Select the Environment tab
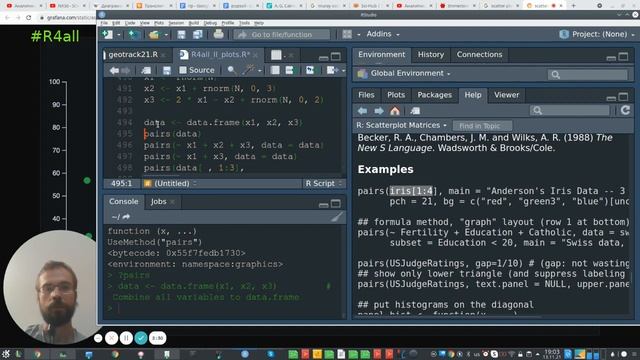 tap(382, 55)
